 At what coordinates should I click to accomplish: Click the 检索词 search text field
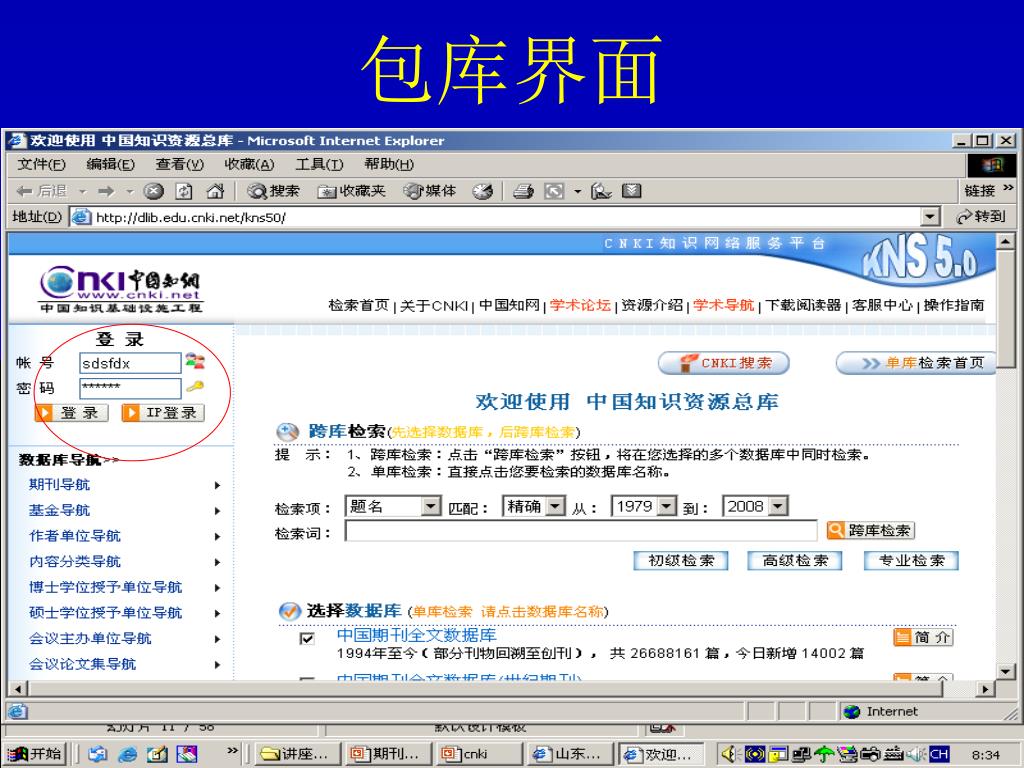tap(581, 531)
